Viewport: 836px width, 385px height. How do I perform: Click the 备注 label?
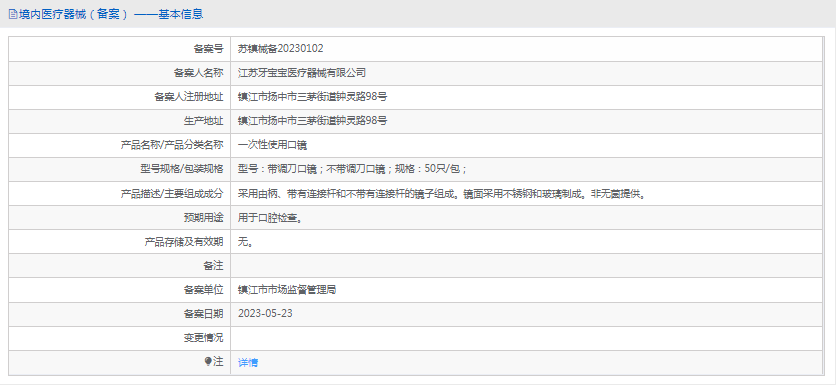214,266
